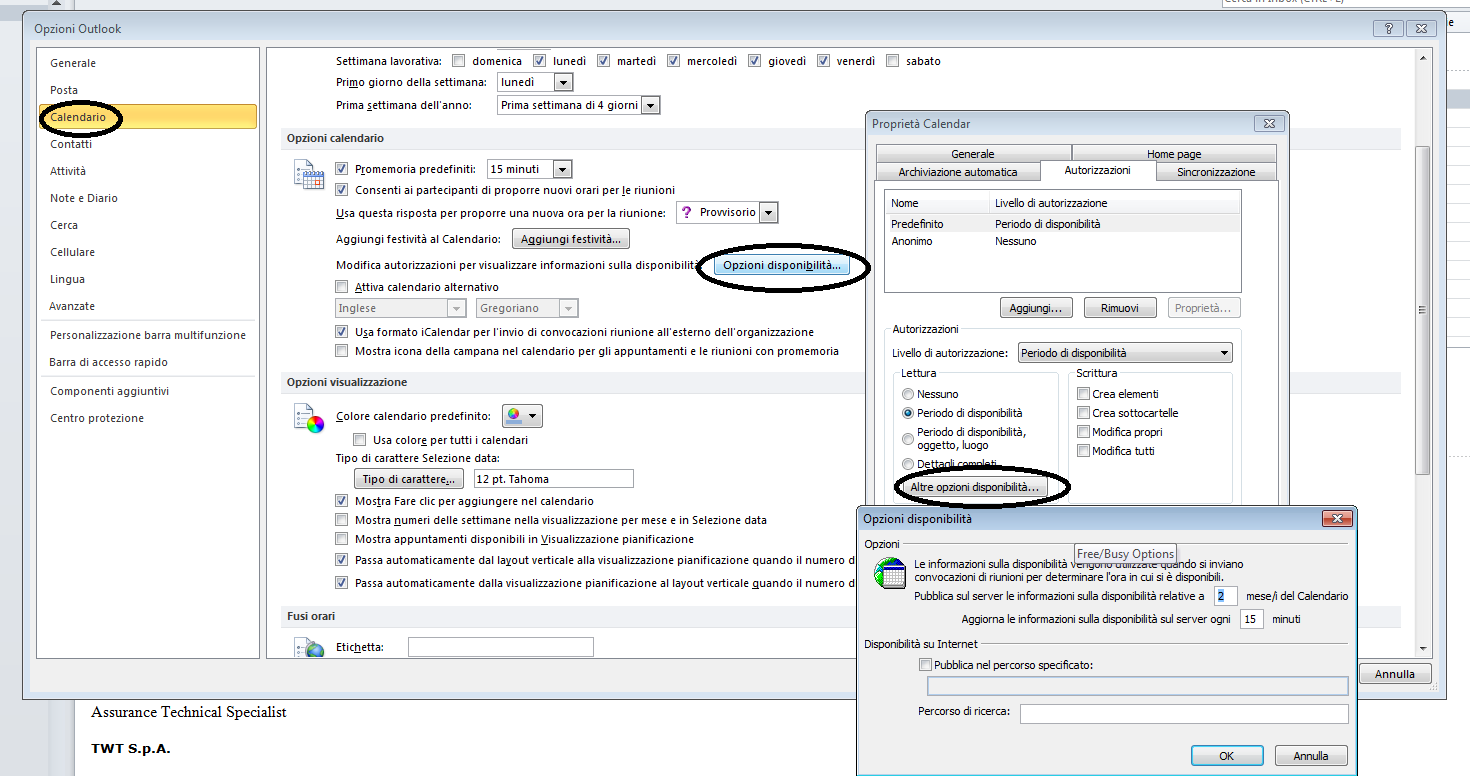Close the Proprietà Calendar dialog

(1269, 124)
